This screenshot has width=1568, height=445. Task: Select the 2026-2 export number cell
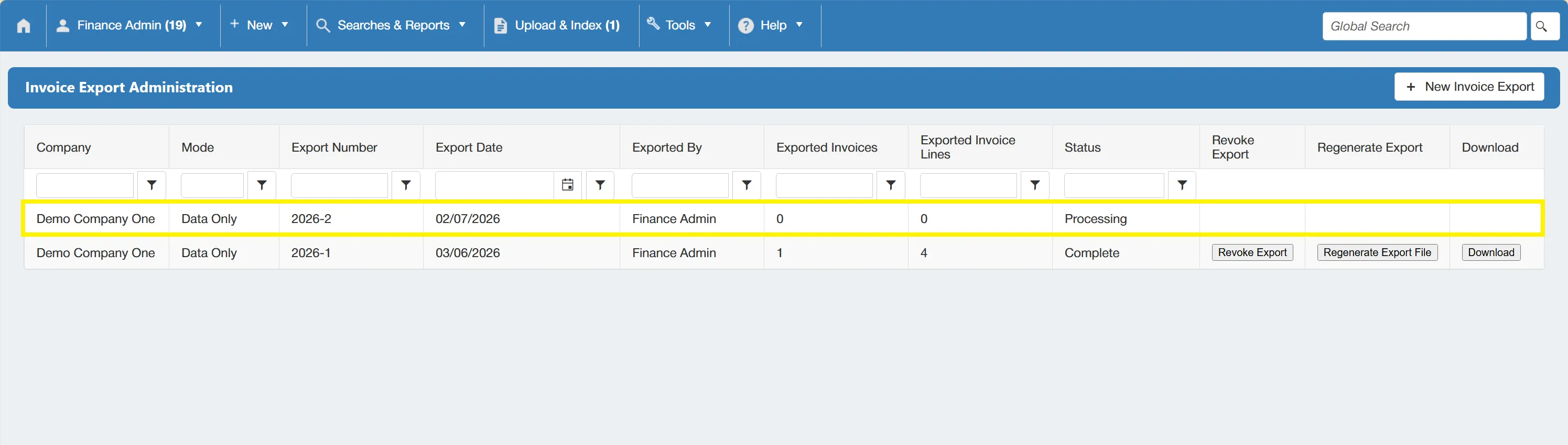(x=351, y=219)
